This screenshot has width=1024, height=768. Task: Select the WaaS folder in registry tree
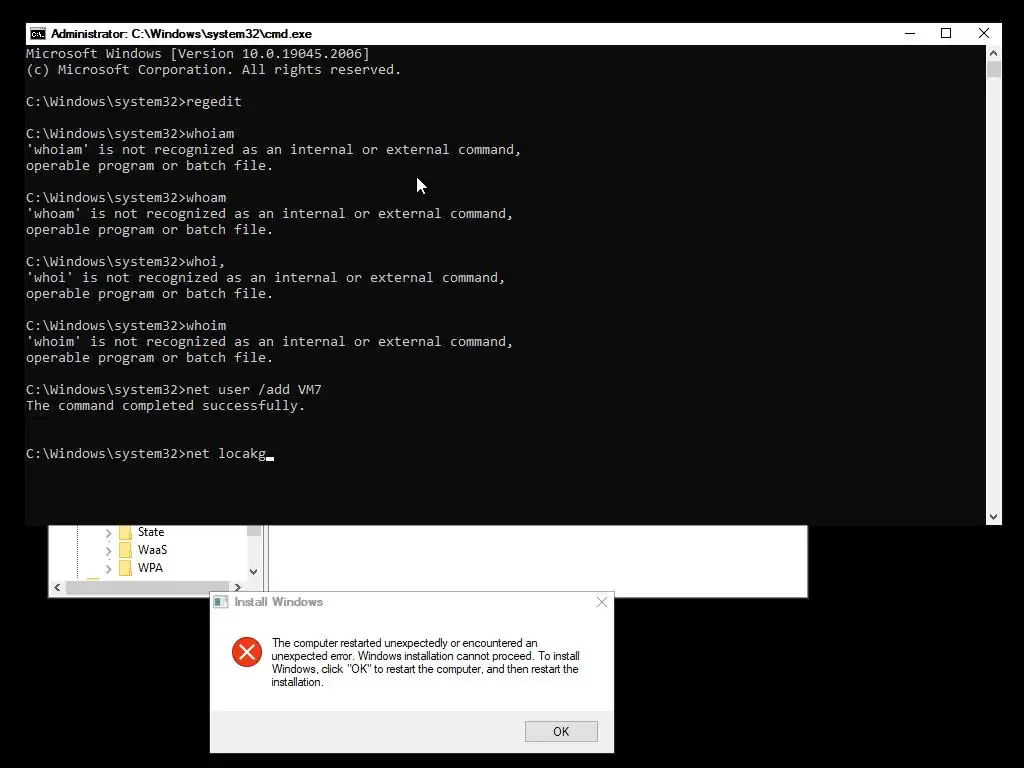pos(152,550)
